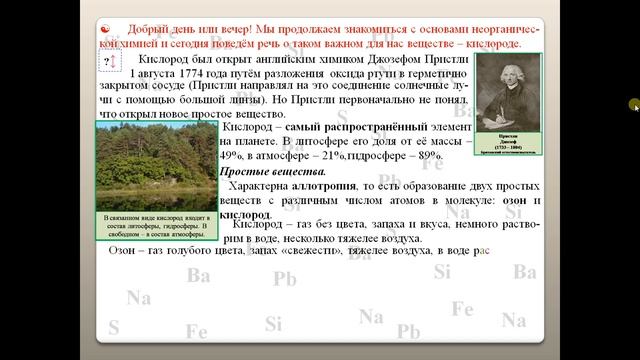
Task: Click the bold word 'озон'
Action: pyautogui.click(x=513, y=200)
